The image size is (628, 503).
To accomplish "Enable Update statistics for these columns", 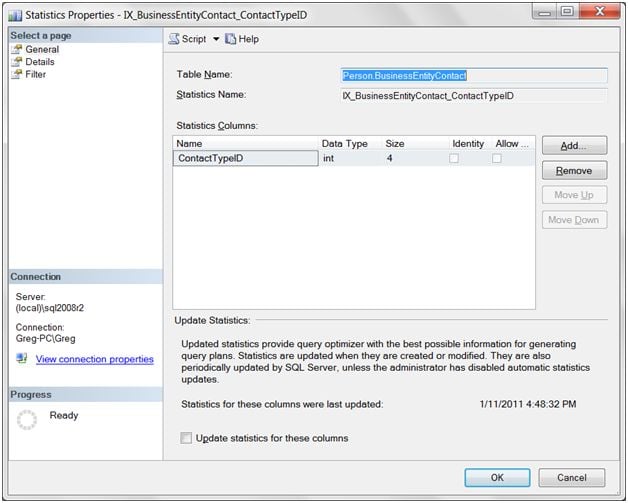I will coord(186,438).
